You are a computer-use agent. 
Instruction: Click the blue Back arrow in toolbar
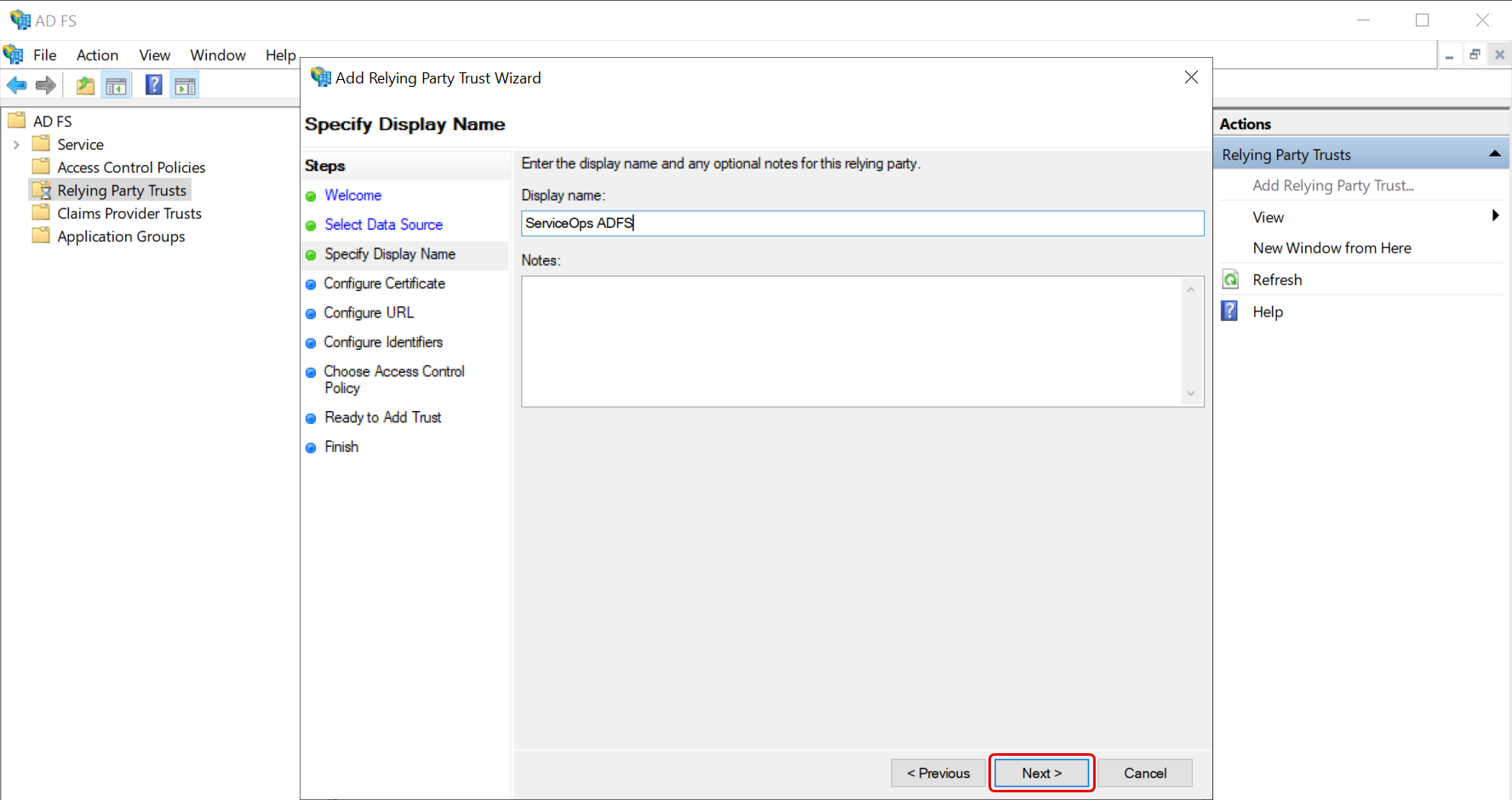click(x=16, y=85)
